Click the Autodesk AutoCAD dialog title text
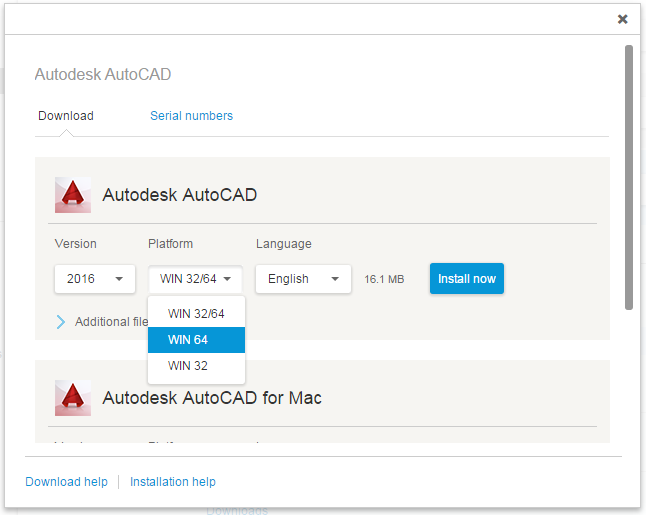Image resolution: width=646 pixels, height=515 pixels. [x=103, y=75]
